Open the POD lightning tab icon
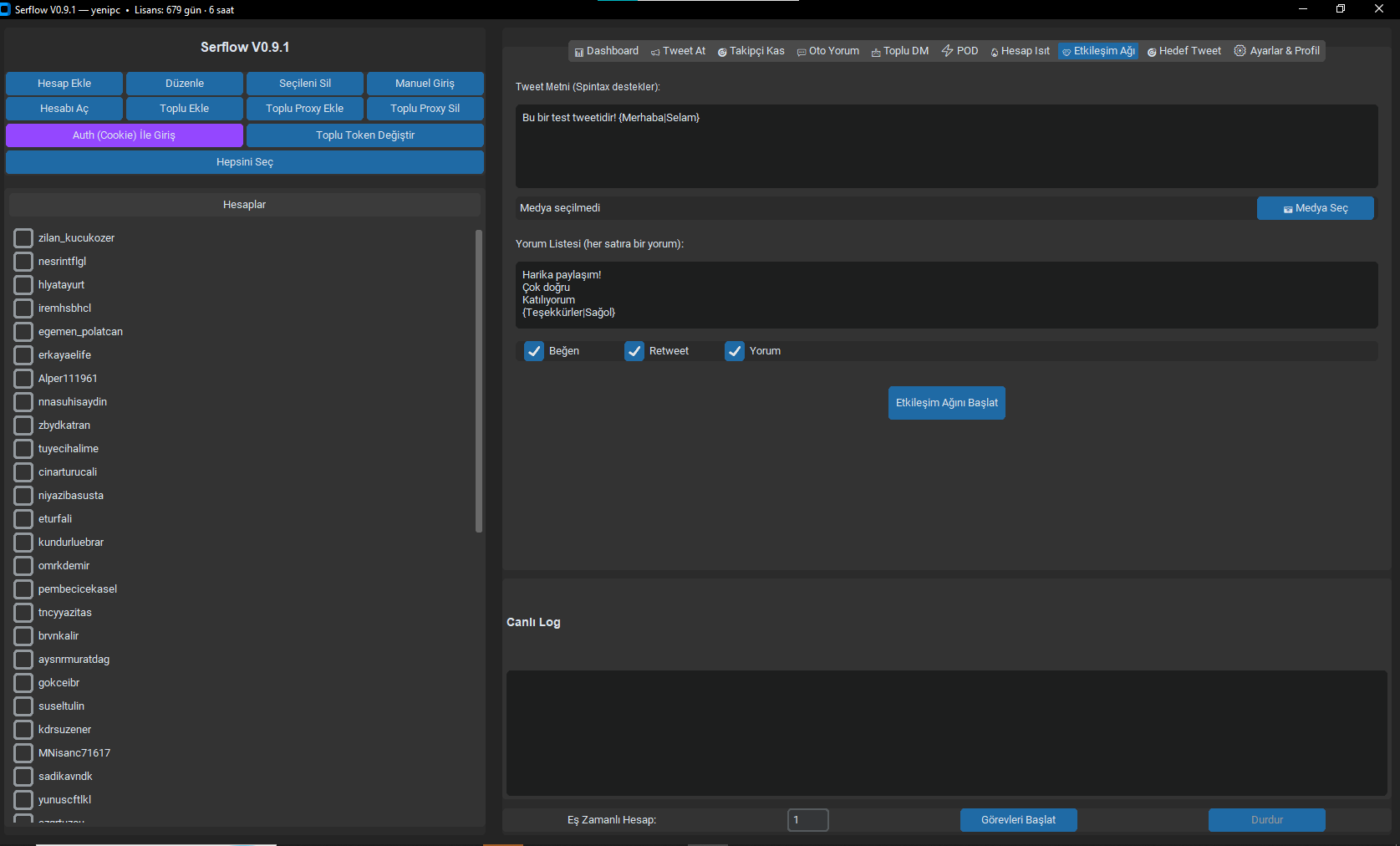Viewport: 1400px width, 846px height. [947, 51]
